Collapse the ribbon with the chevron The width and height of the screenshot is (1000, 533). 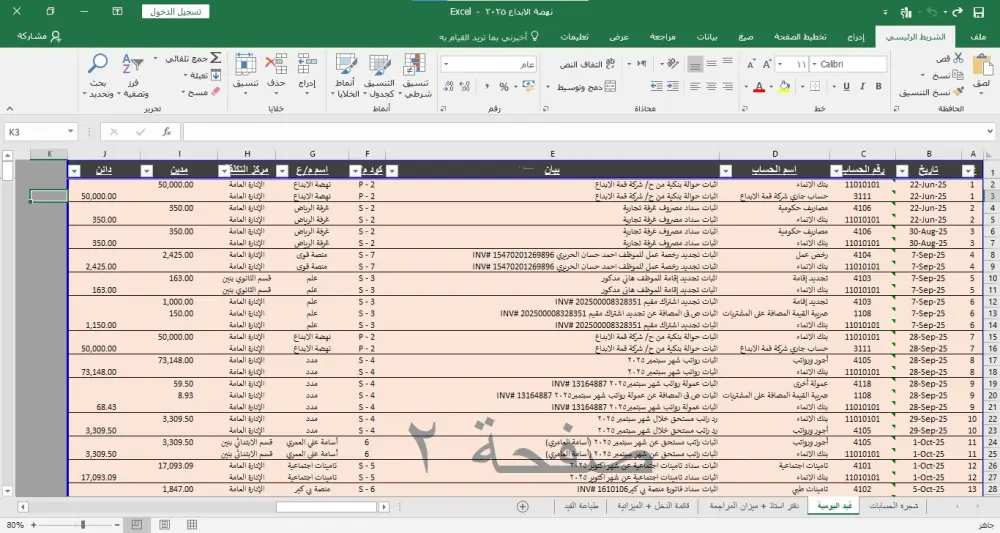coord(10,108)
